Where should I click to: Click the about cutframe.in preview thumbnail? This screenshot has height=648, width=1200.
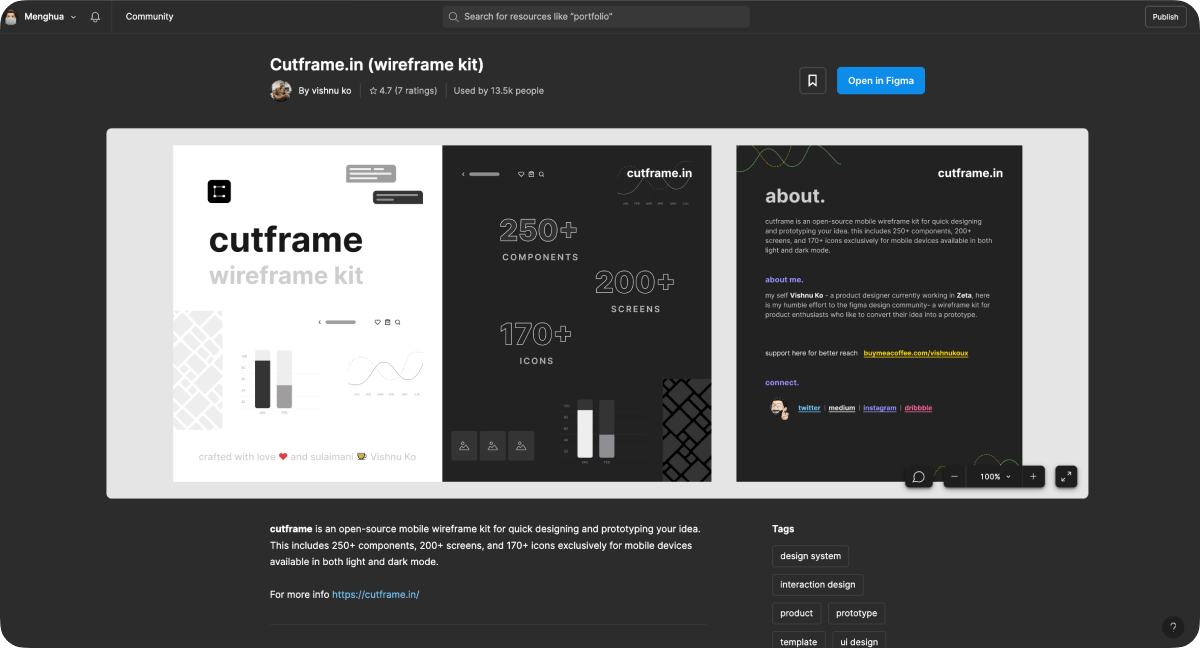(x=879, y=313)
